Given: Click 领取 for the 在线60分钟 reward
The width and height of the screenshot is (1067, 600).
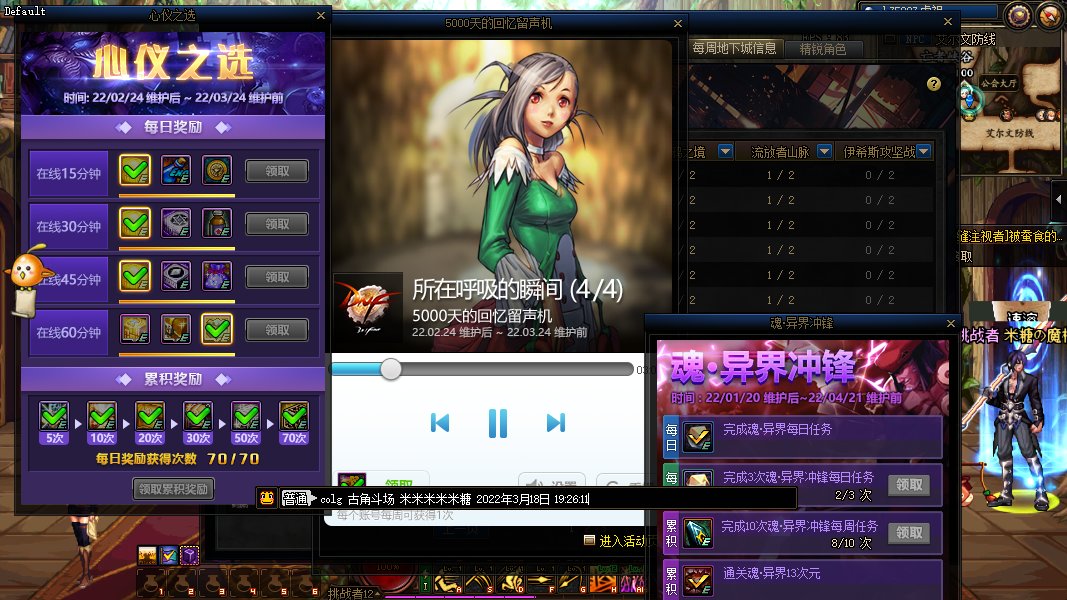Looking at the screenshot, I should (277, 330).
